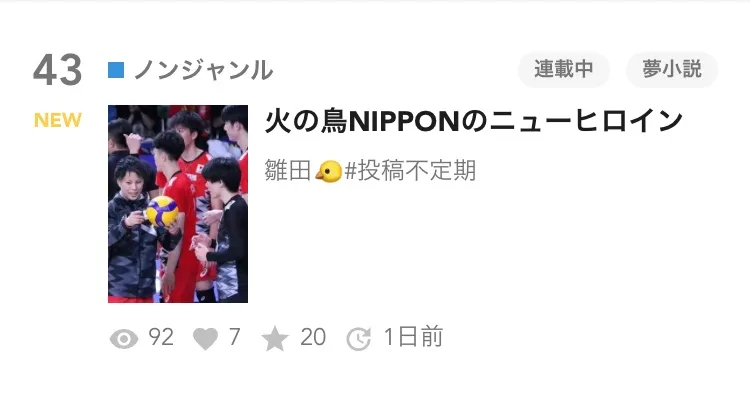
Task: Click the ranking number 43
Action: pos(57,70)
